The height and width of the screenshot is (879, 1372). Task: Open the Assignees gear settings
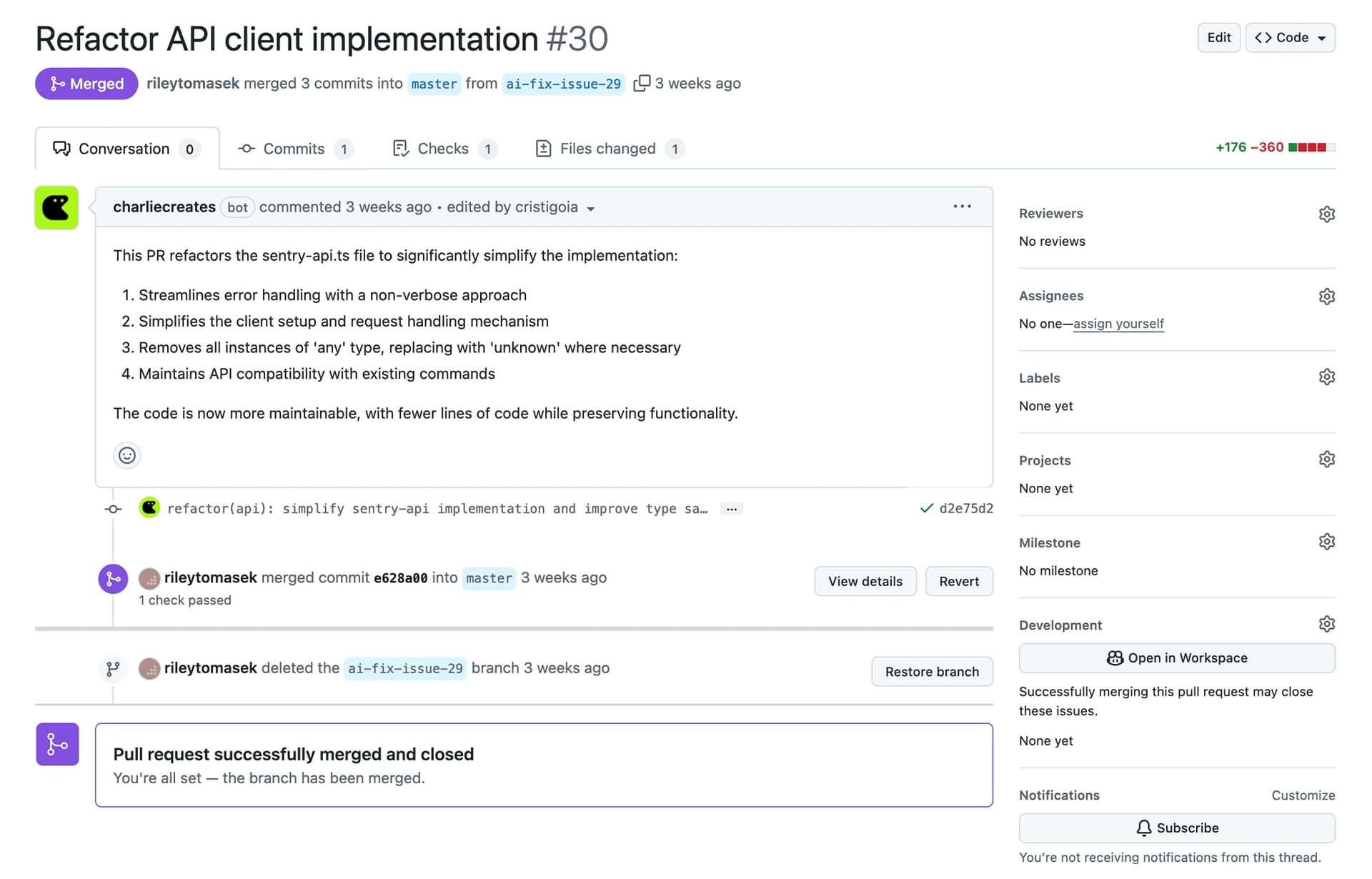pyautogui.click(x=1326, y=296)
